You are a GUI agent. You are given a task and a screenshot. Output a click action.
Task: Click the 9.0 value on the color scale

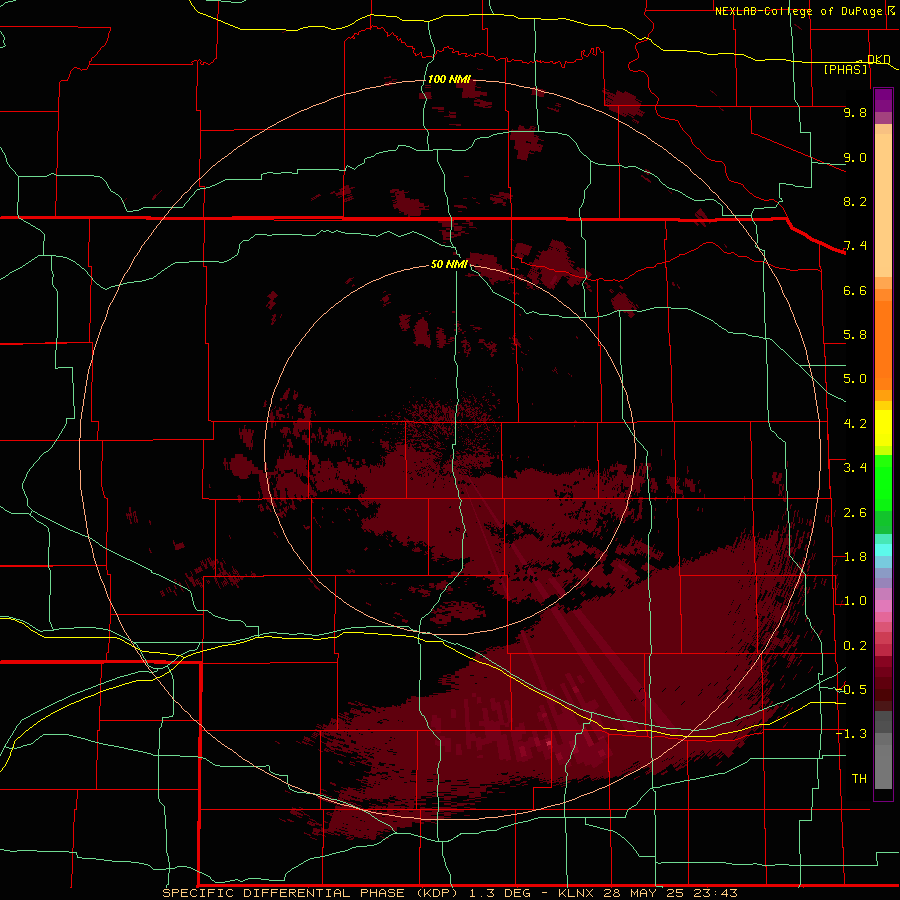point(855,157)
